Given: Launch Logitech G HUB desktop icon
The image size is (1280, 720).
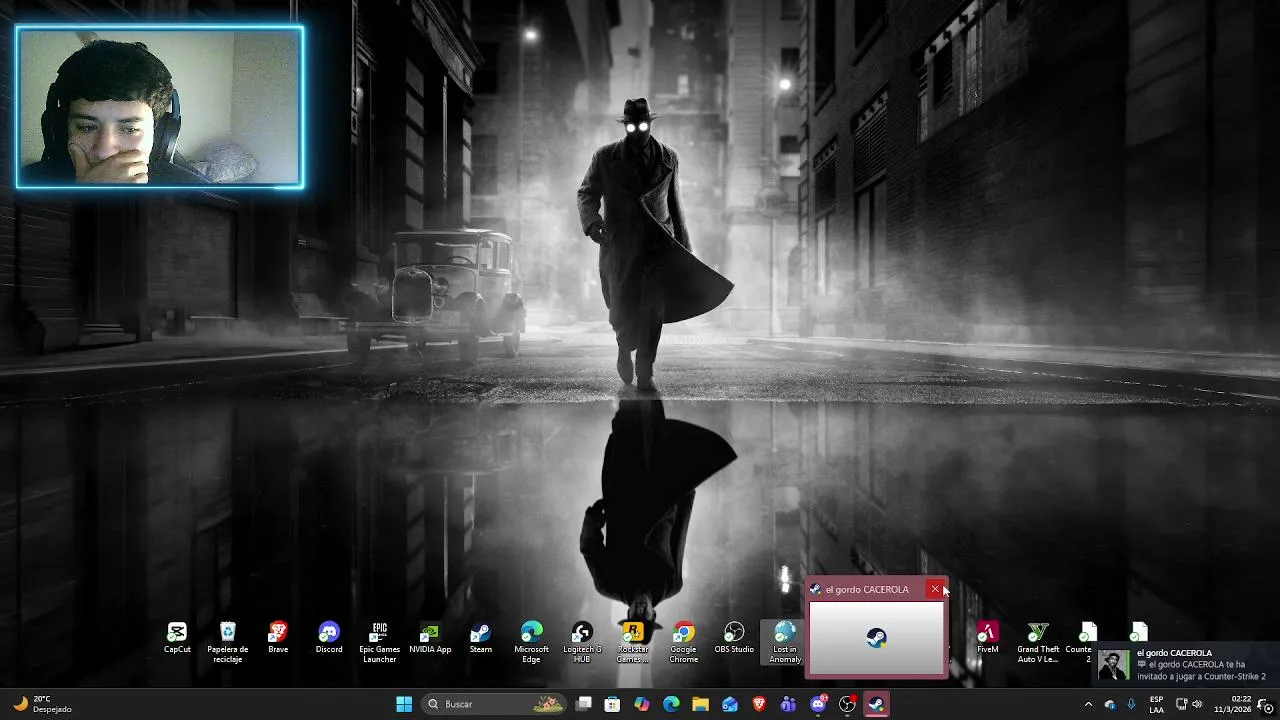Looking at the screenshot, I should (x=582, y=641).
